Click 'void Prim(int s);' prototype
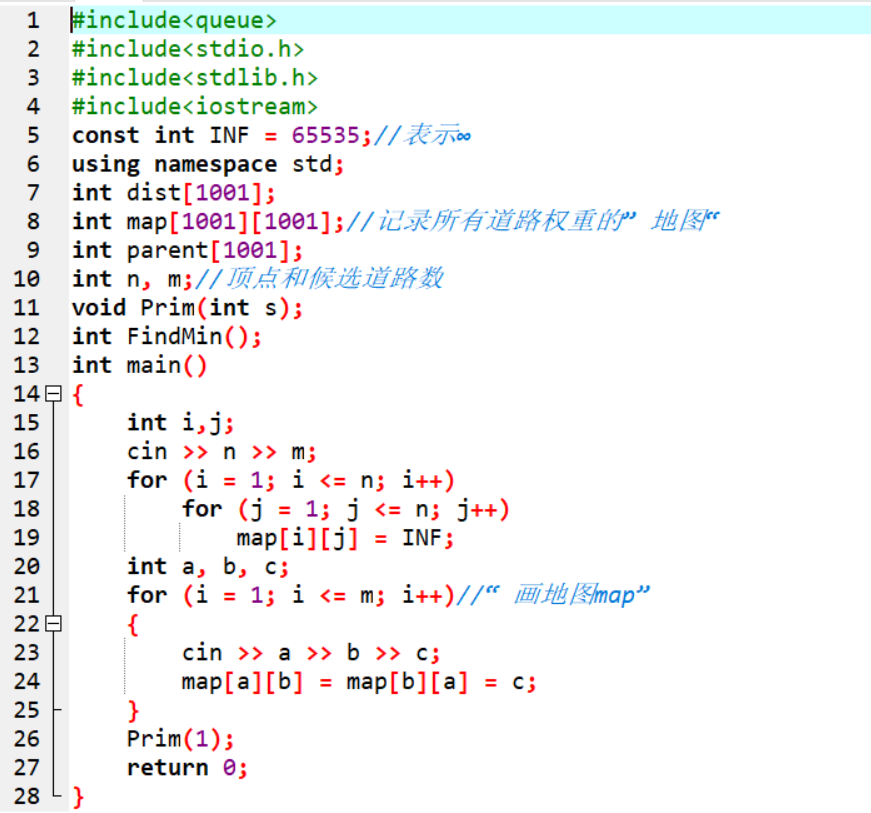The width and height of the screenshot is (871, 813). point(188,308)
